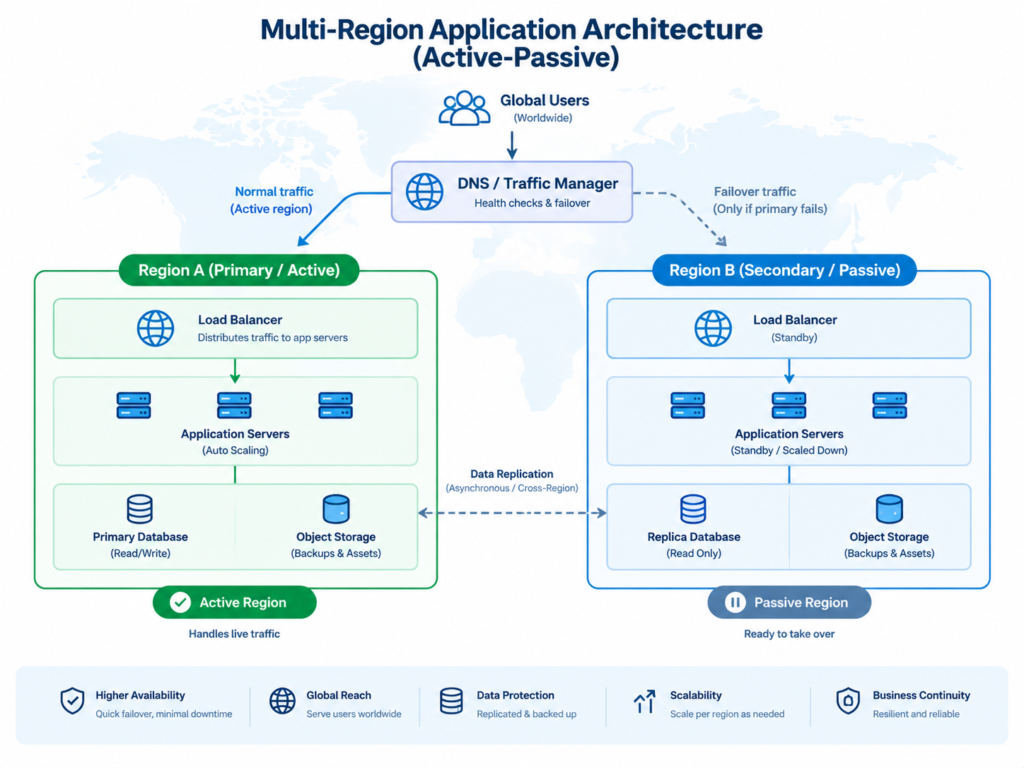
Task: Click the DNS / Traffic Manager globe icon
Action: coord(424,191)
